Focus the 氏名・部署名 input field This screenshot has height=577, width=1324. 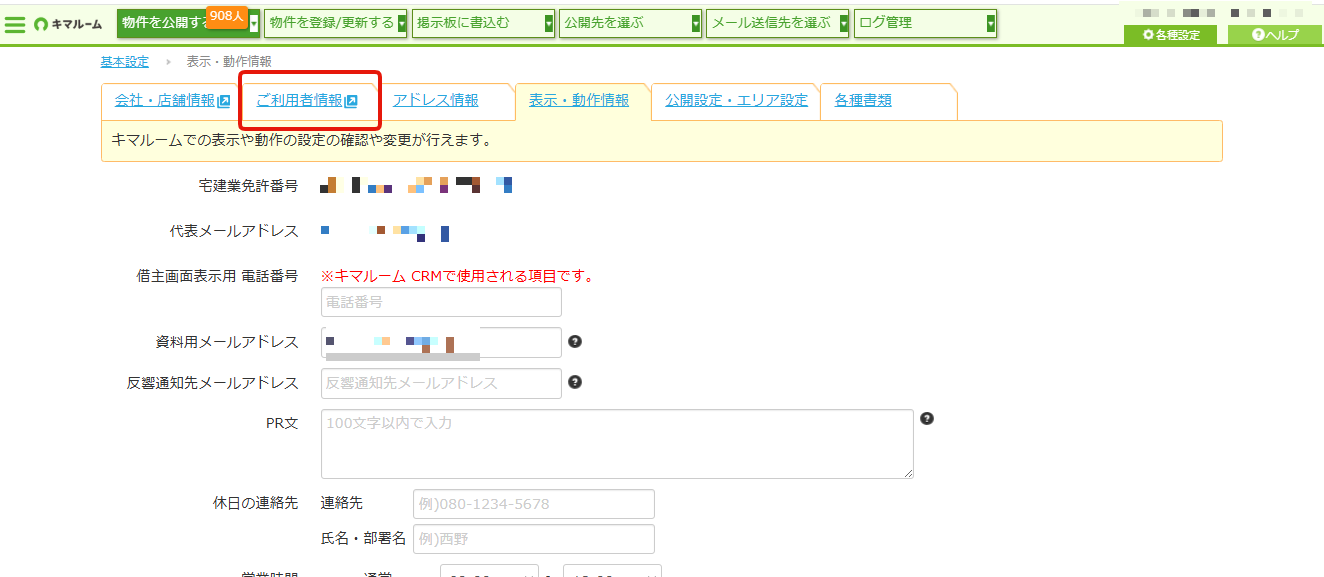(x=534, y=539)
